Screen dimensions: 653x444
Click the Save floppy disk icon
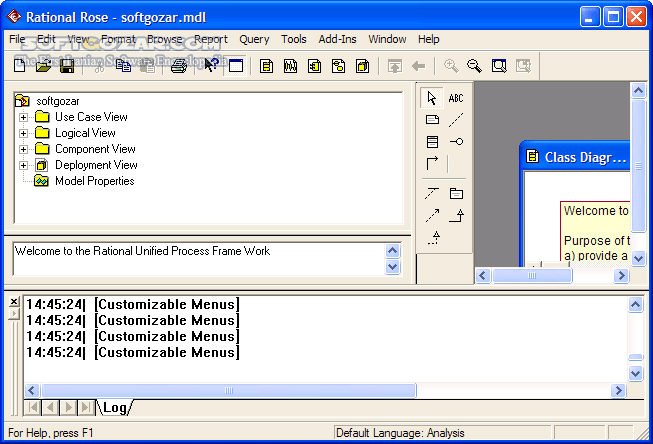(67, 66)
